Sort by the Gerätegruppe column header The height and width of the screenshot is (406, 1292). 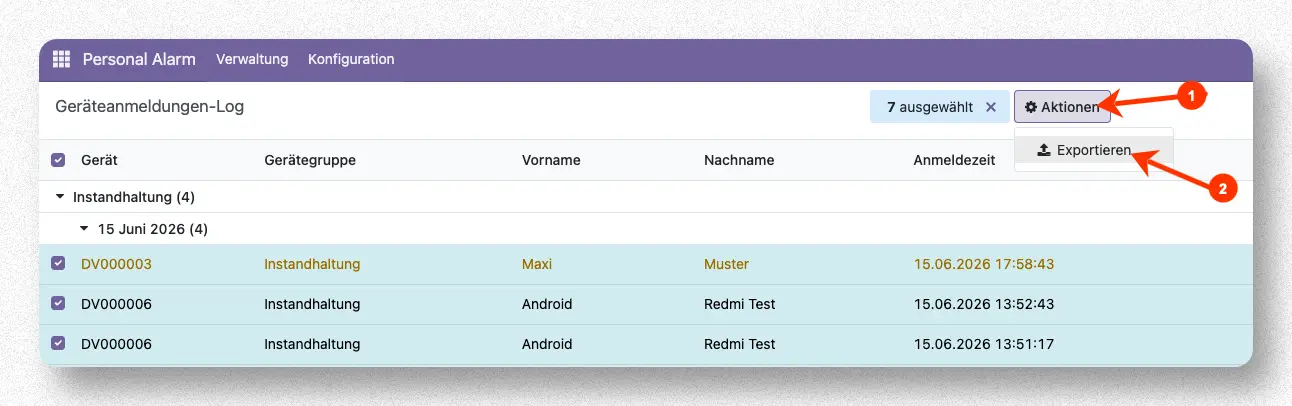310,160
